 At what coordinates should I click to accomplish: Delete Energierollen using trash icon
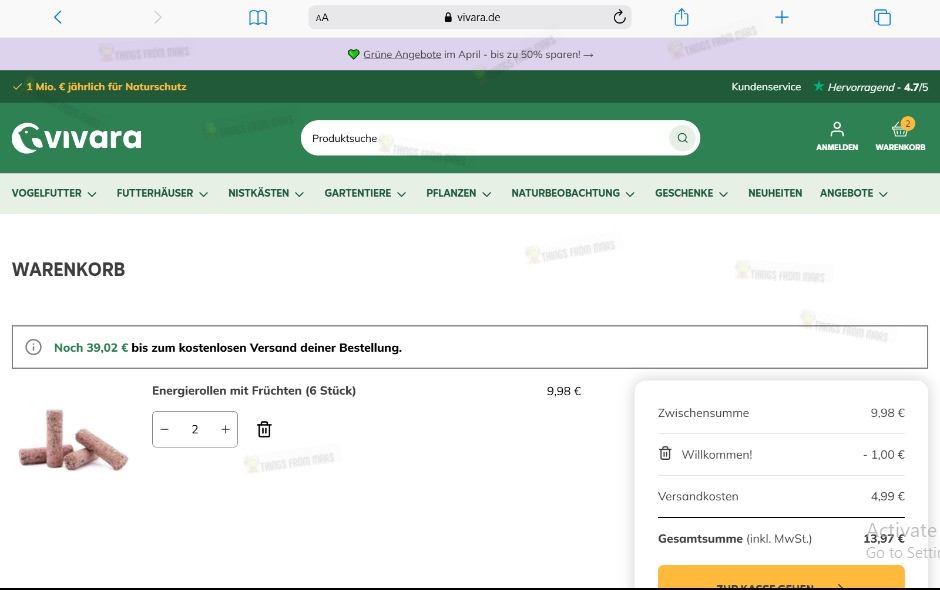(x=264, y=429)
